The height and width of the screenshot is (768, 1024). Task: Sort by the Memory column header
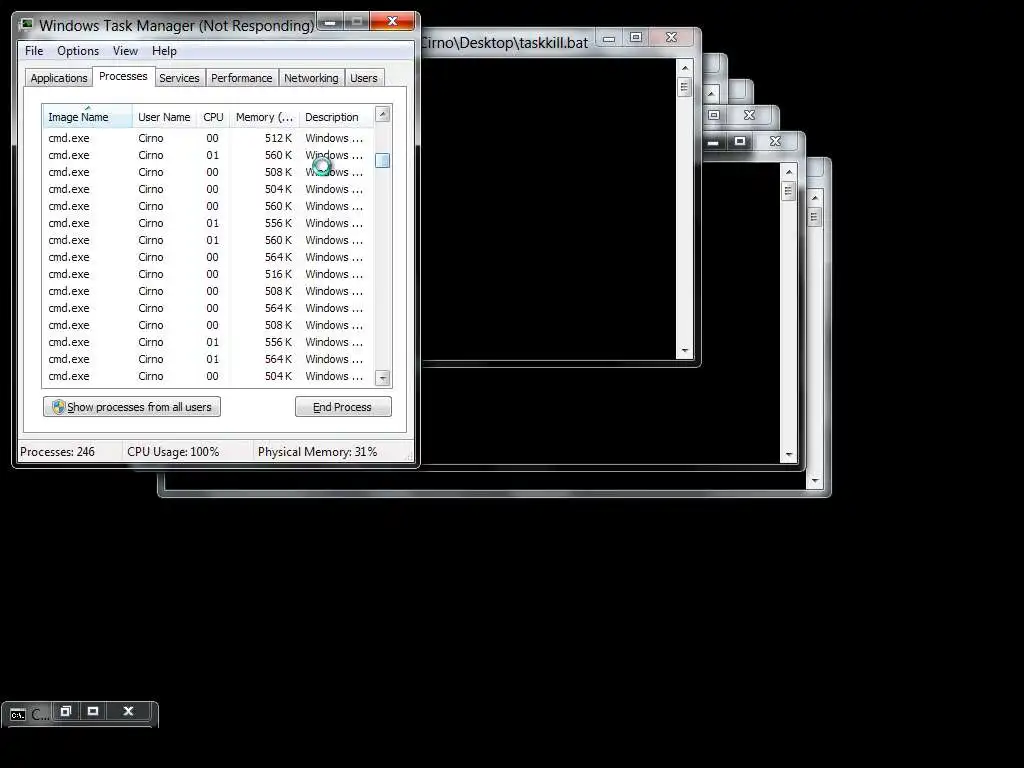coord(264,117)
